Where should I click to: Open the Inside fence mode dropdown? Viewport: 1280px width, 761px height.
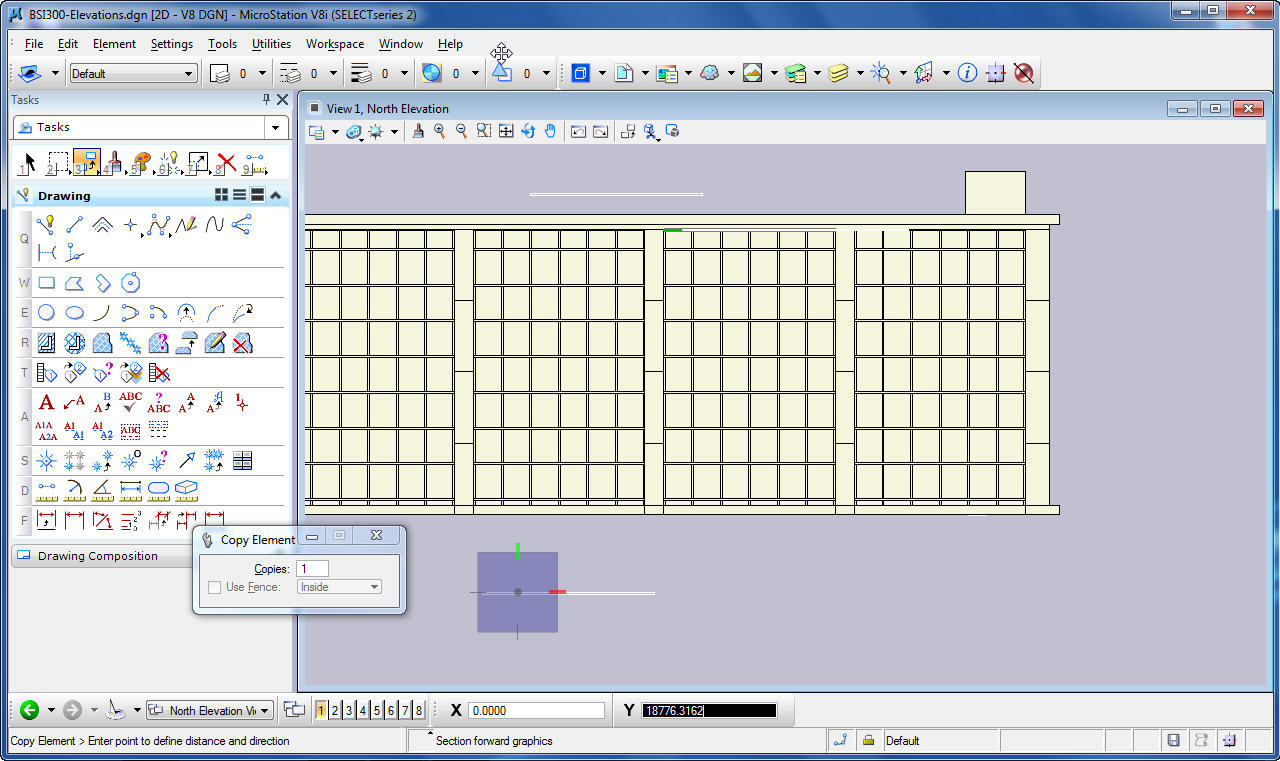click(x=340, y=587)
